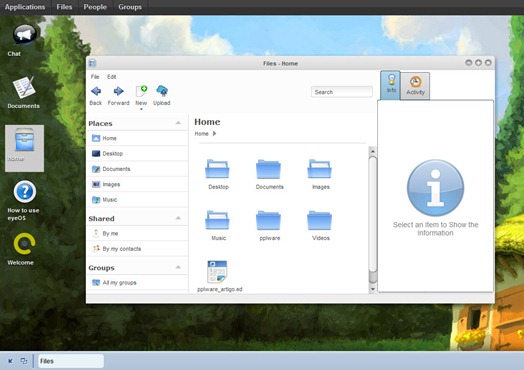Select Desktop in the Places list
The width and height of the screenshot is (524, 370).
click(137, 153)
